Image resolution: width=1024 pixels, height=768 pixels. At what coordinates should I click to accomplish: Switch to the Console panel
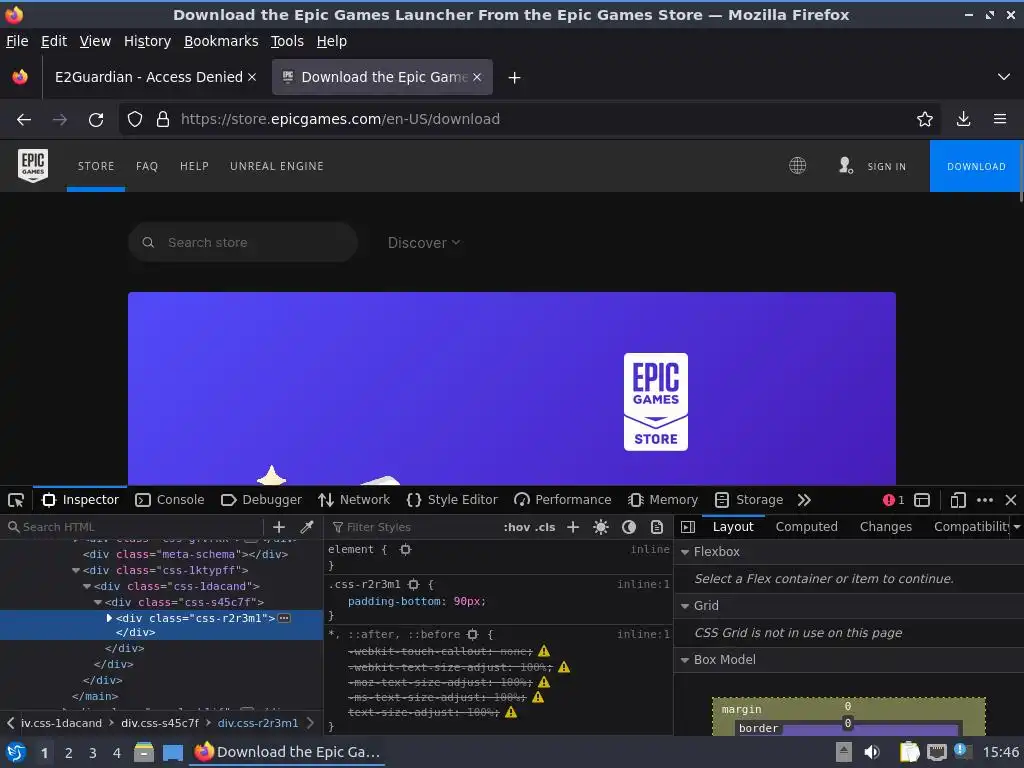pos(170,500)
